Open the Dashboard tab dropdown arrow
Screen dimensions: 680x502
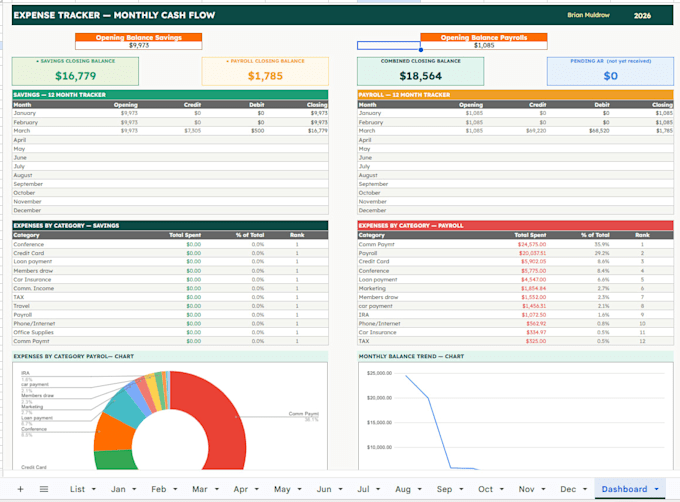[657, 489]
